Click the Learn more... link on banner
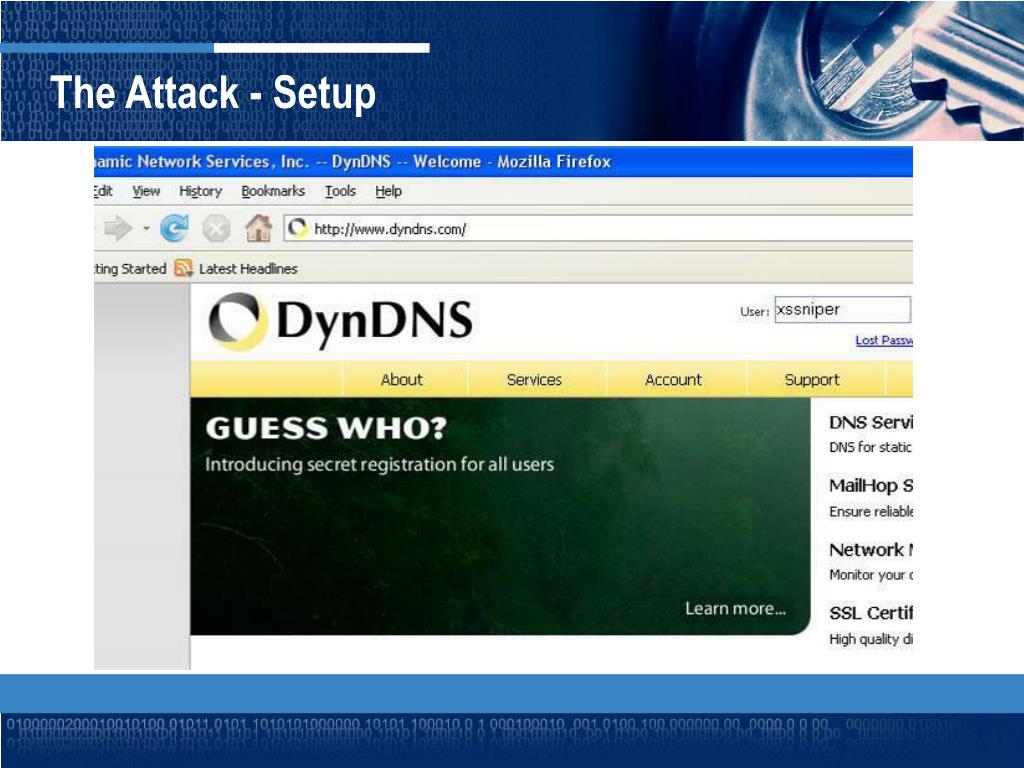The image size is (1024, 768). [735, 609]
